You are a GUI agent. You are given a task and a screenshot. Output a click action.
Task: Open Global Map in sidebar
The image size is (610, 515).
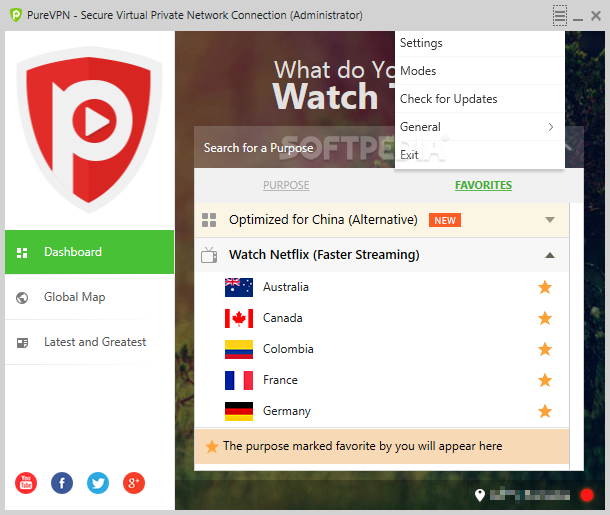coord(89,297)
